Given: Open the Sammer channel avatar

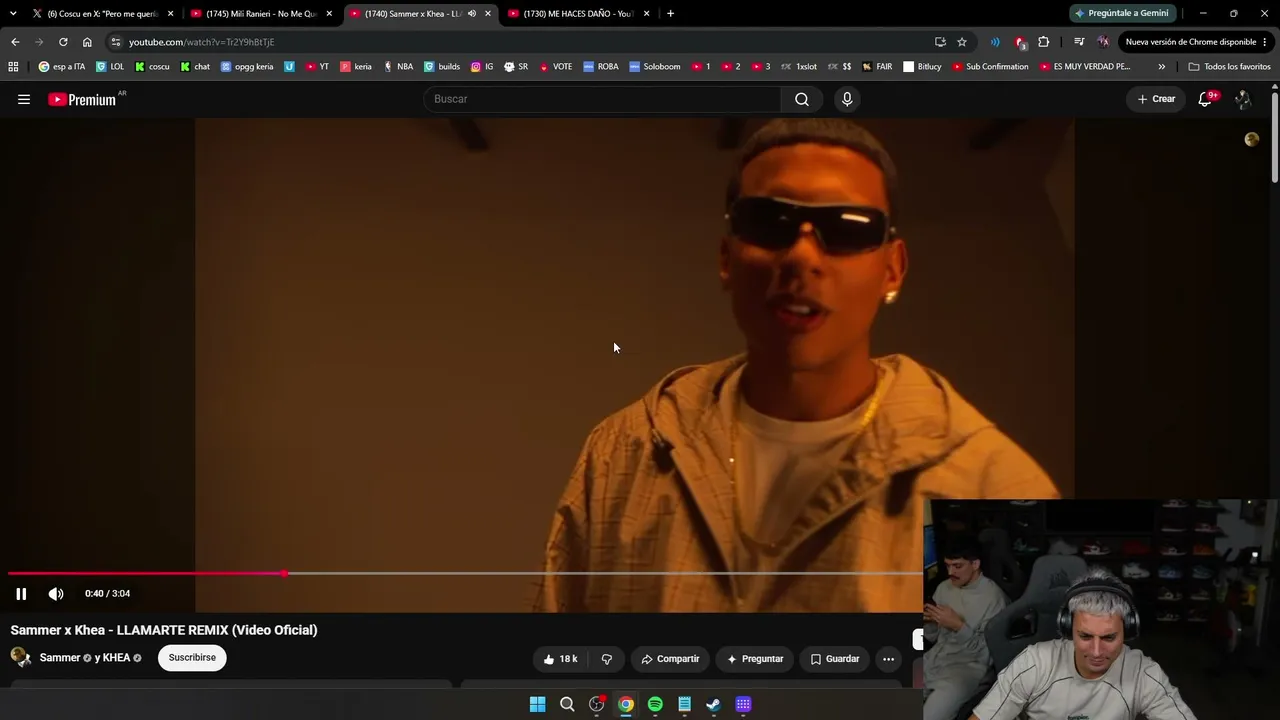Looking at the screenshot, I should click(20, 657).
